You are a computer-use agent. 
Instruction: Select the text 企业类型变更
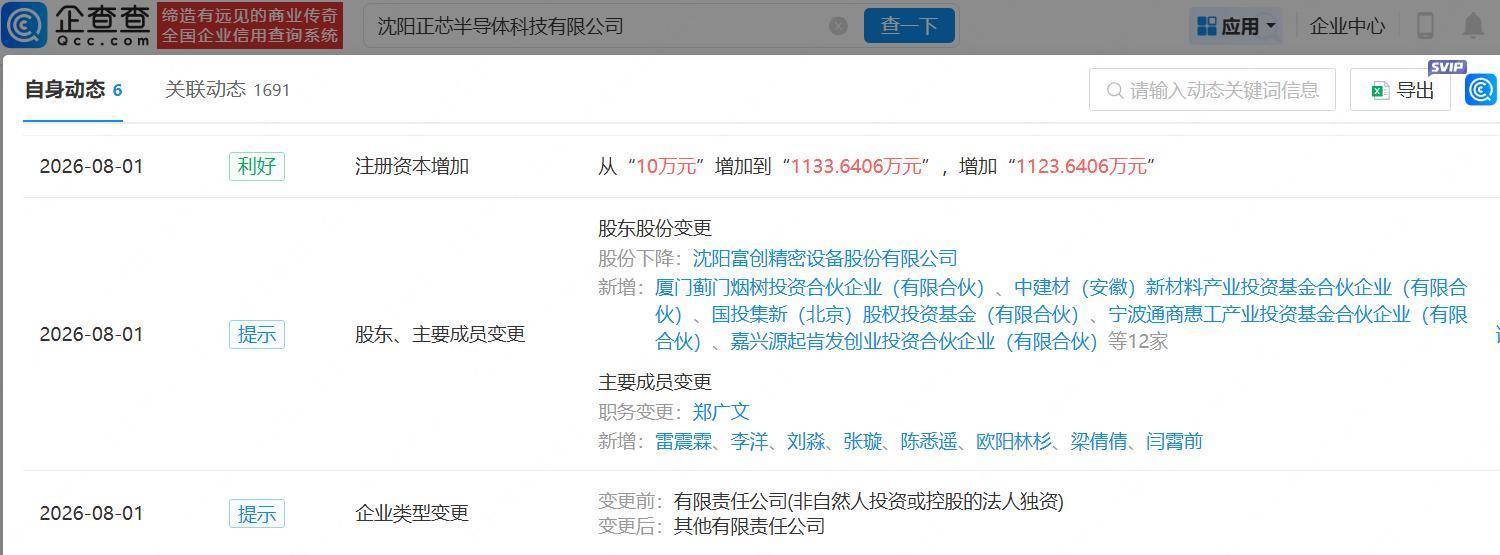[x=412, y=513]
